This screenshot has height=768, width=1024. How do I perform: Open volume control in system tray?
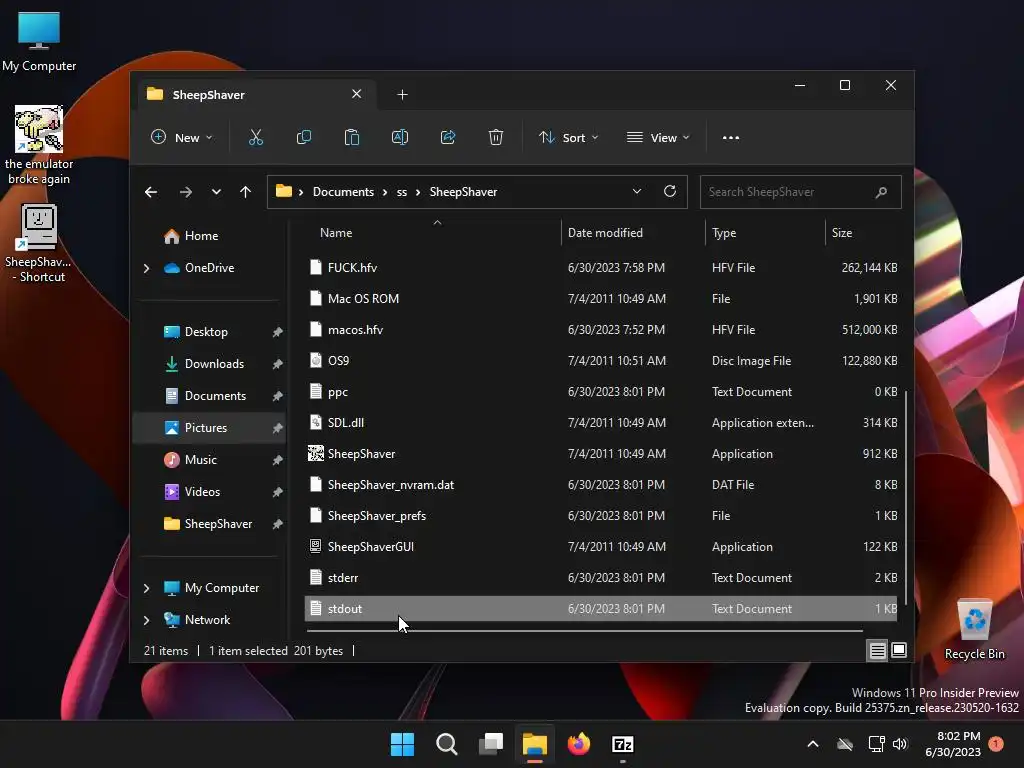point(900,744)
